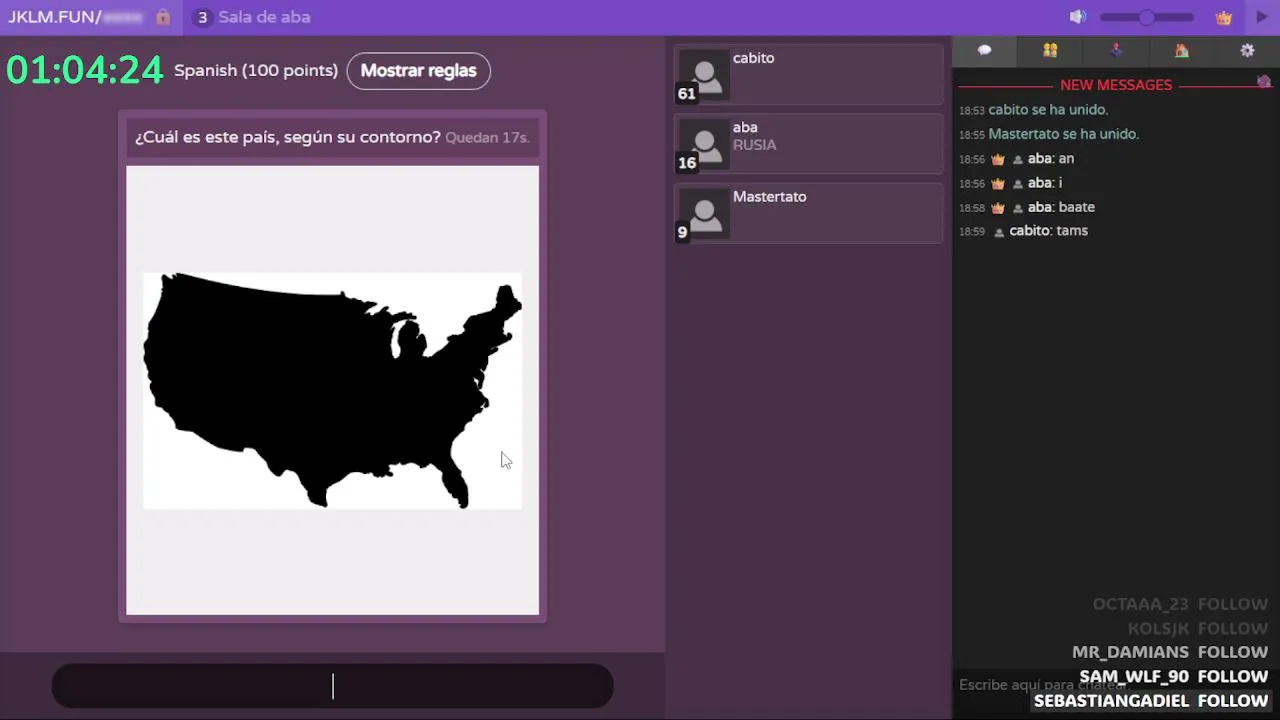Click player name Mastertato in the scoreboard
1280x720 pixels.
click(769, 197)
